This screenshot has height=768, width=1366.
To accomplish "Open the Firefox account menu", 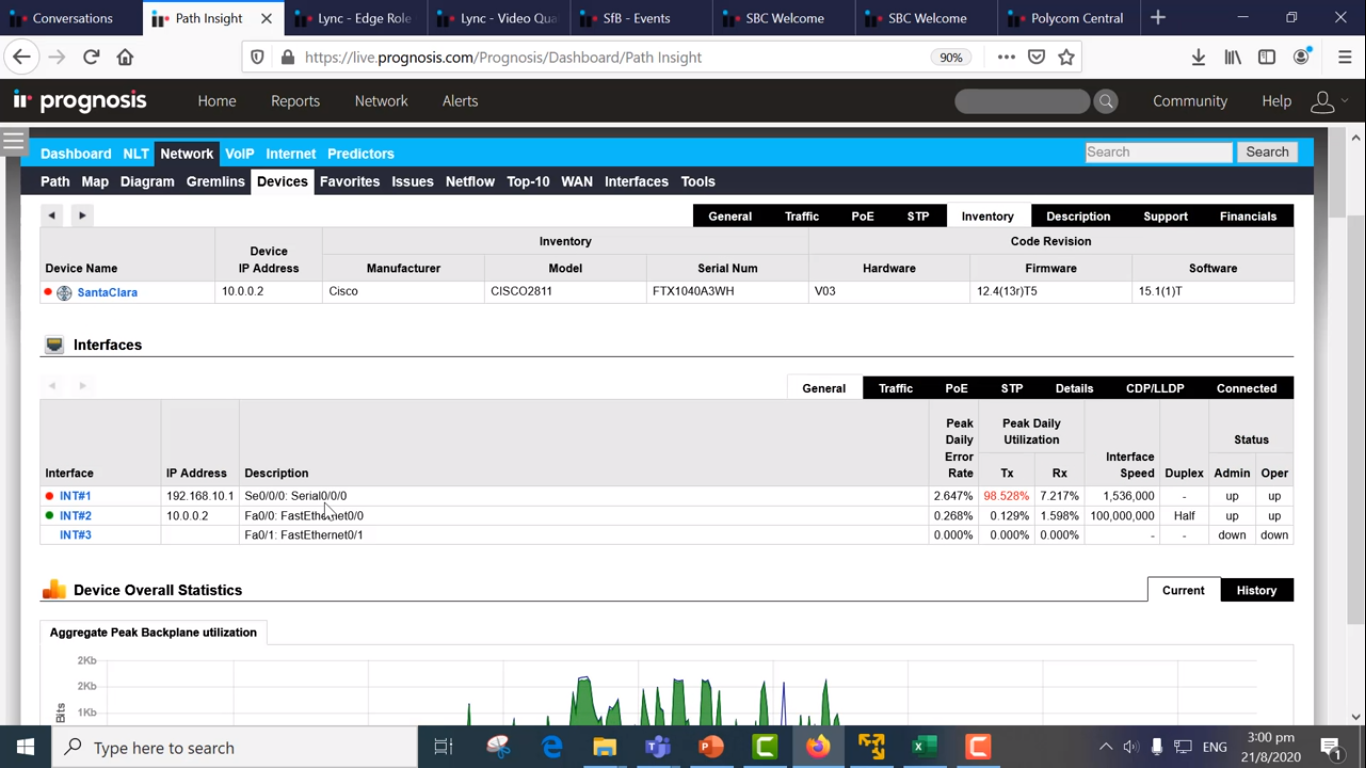I will (1302, 56).
